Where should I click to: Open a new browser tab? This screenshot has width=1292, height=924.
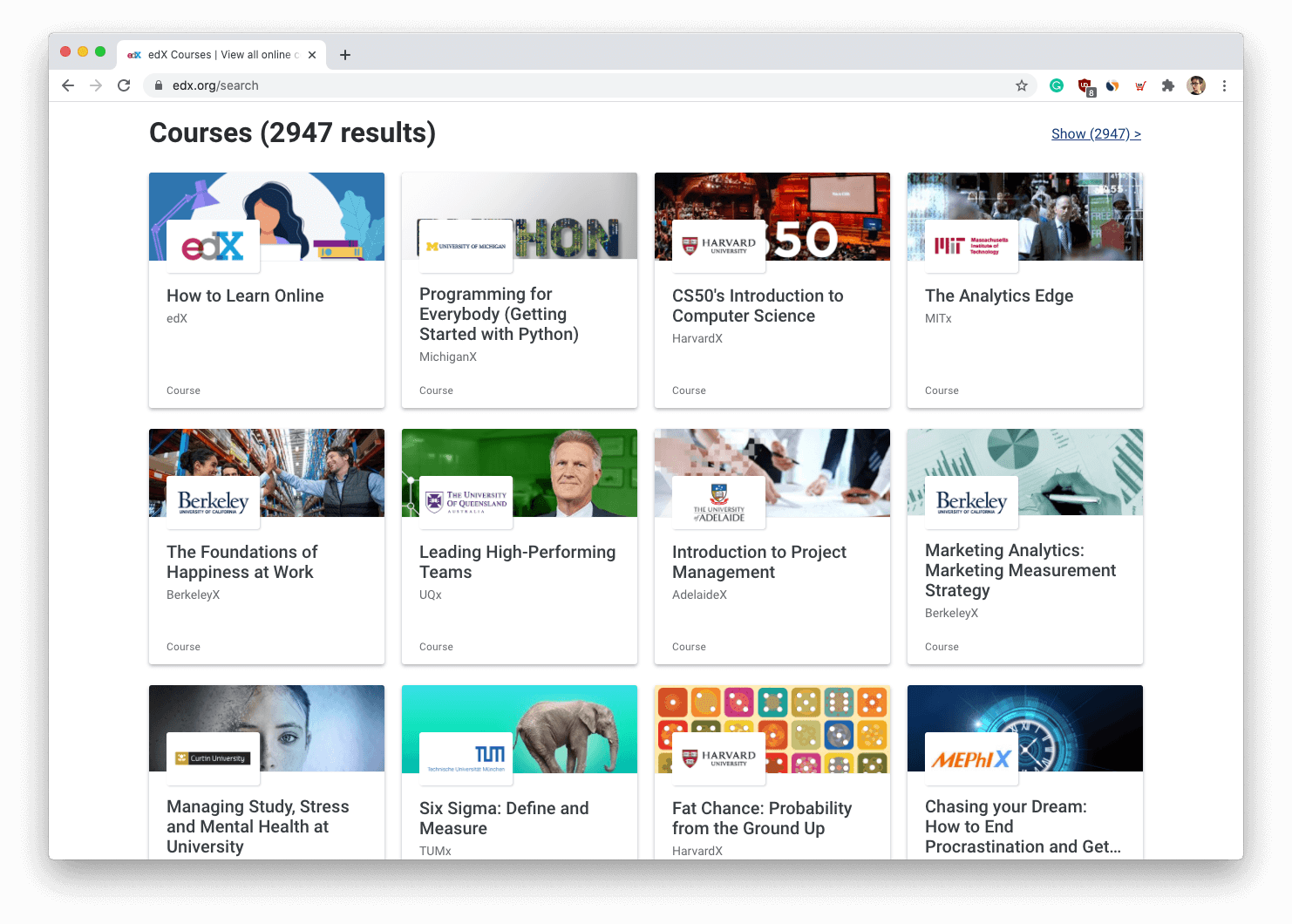(345, 55)
